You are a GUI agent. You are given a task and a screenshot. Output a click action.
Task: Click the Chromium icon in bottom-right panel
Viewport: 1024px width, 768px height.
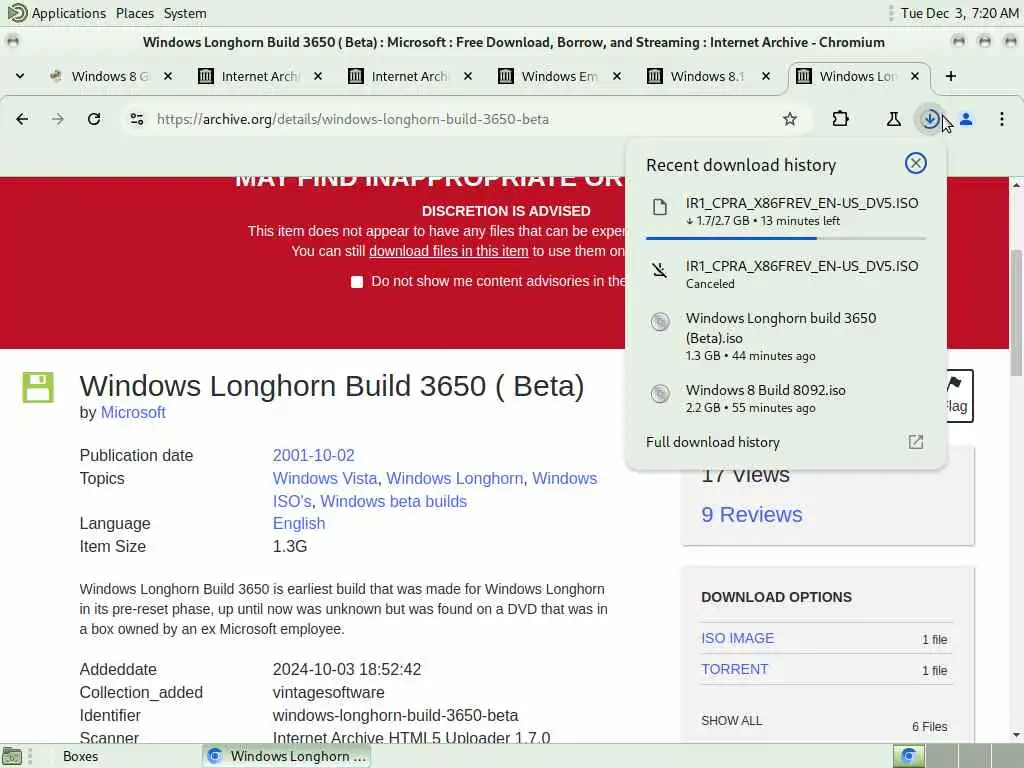click(x=908, y=756)
